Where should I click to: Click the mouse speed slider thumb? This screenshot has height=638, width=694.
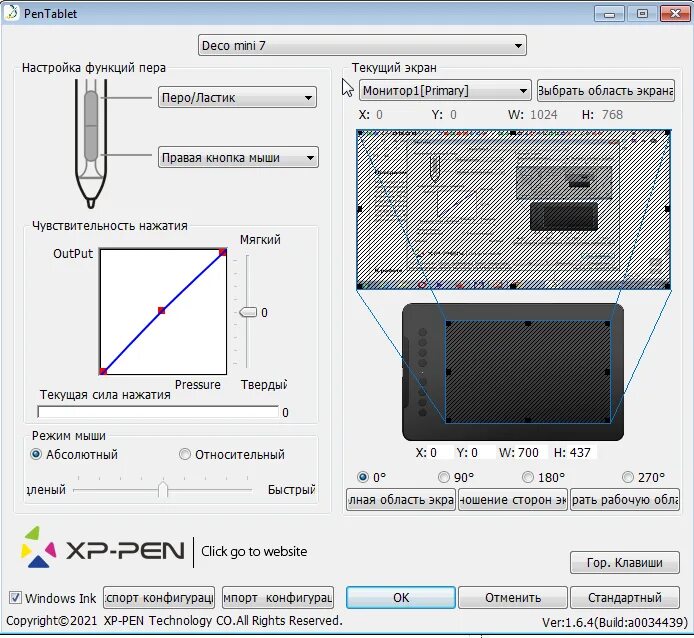(163, 490)
